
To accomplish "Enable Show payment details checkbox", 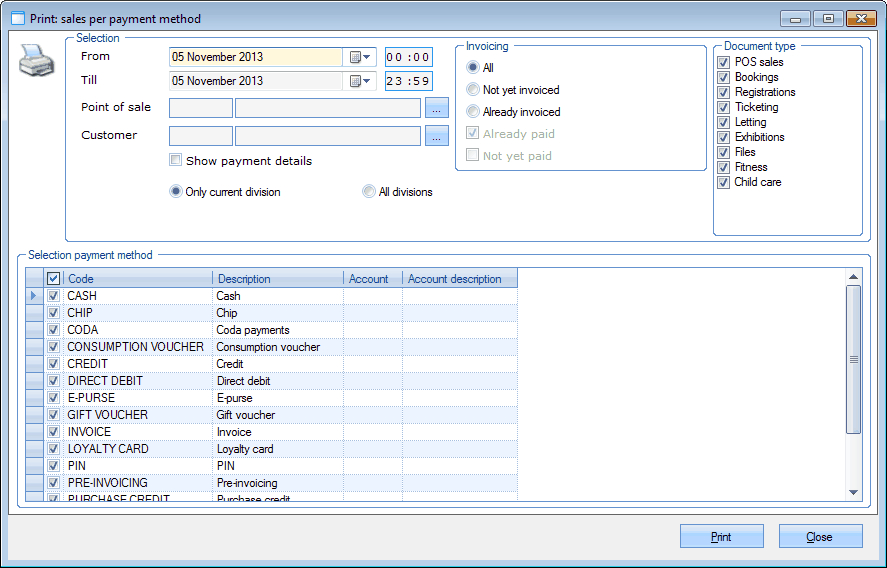I will 176,160.
